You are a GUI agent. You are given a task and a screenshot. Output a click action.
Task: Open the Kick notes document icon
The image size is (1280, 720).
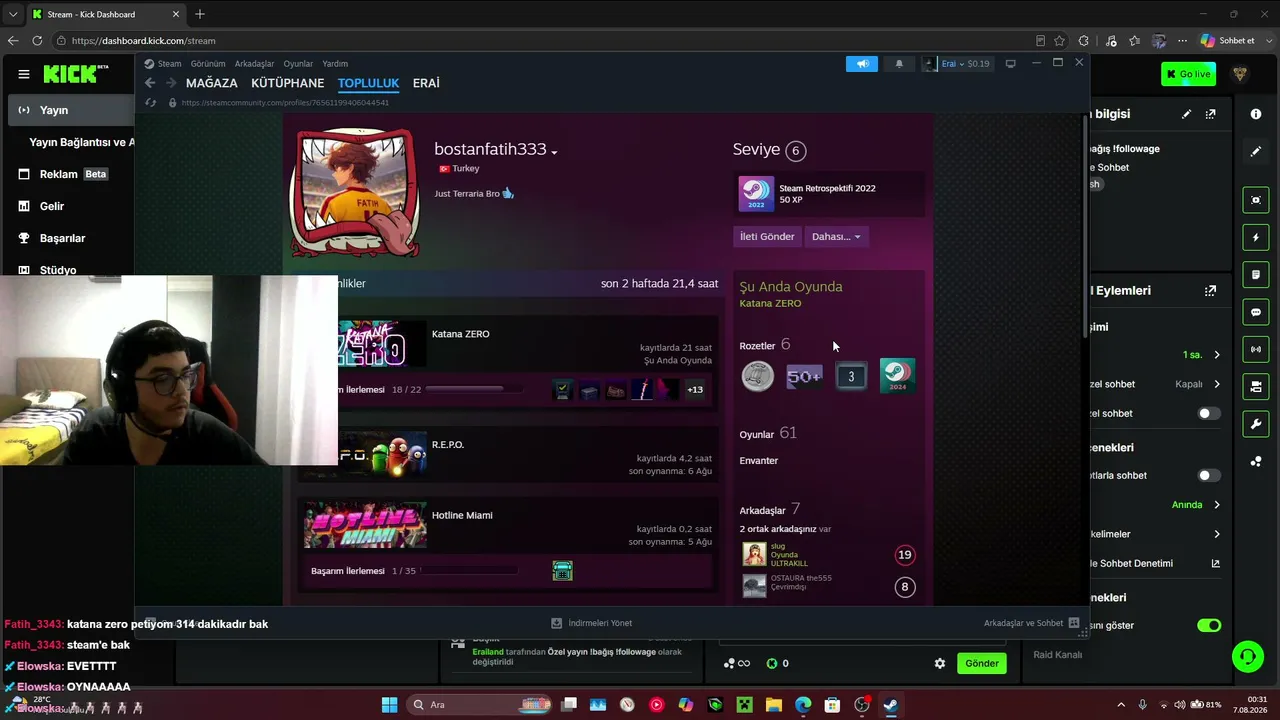tap(1256, 274)
